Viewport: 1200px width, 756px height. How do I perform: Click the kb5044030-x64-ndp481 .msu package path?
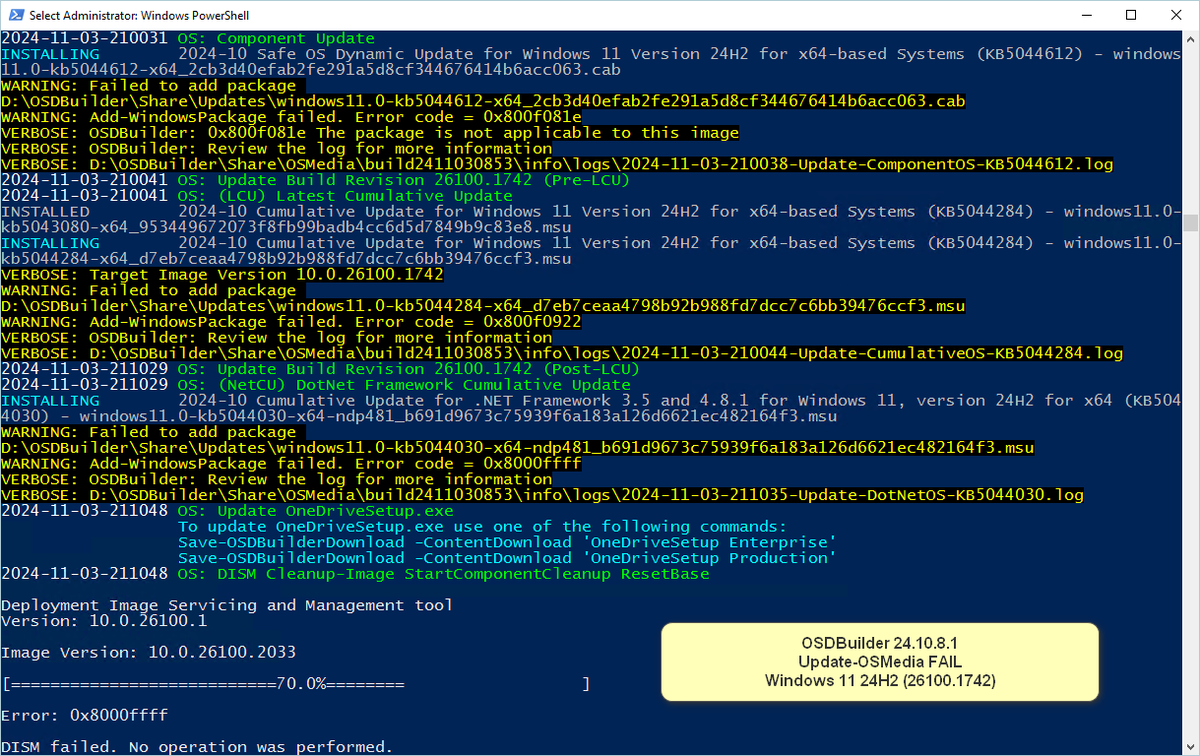coord(518,448)
